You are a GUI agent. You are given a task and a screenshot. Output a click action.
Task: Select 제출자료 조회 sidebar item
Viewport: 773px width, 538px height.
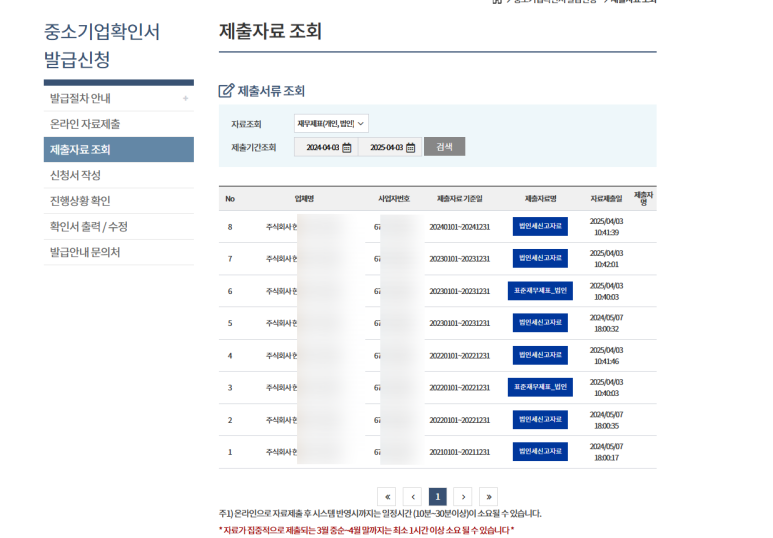(119, 149)
